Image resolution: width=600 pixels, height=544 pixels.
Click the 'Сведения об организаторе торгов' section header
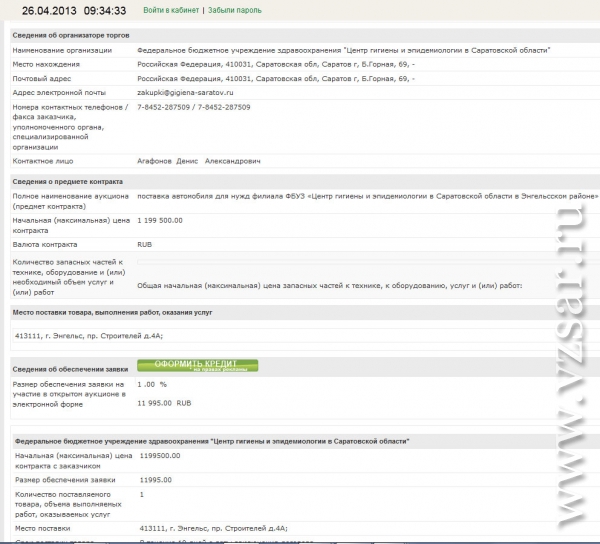click(x=71, y=35)
